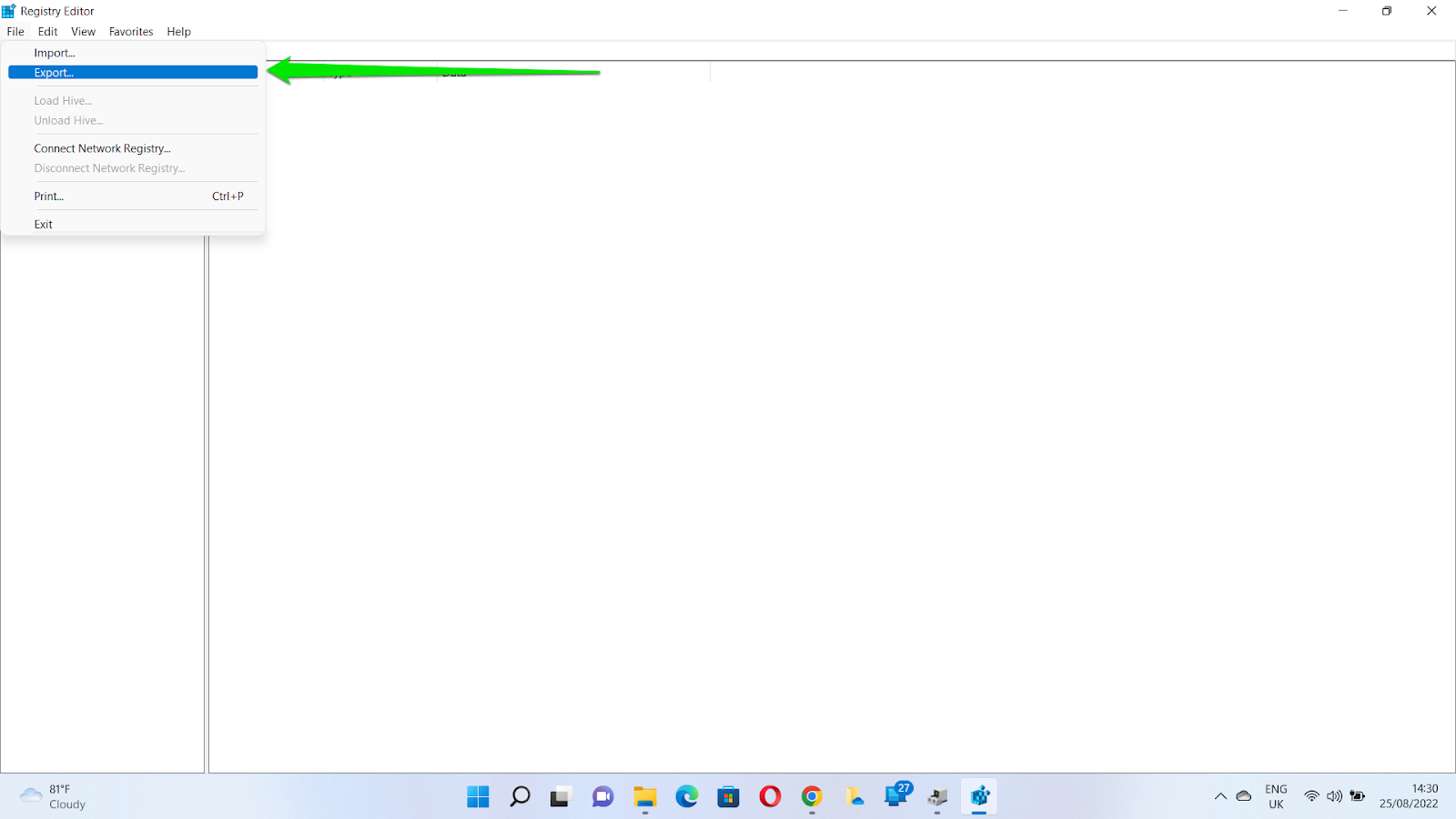Image resolution: width=1456 pixels, height=819 pixels.
Task: Click the gray device icon on the taskbar
Action: click(x=937, y=797)
